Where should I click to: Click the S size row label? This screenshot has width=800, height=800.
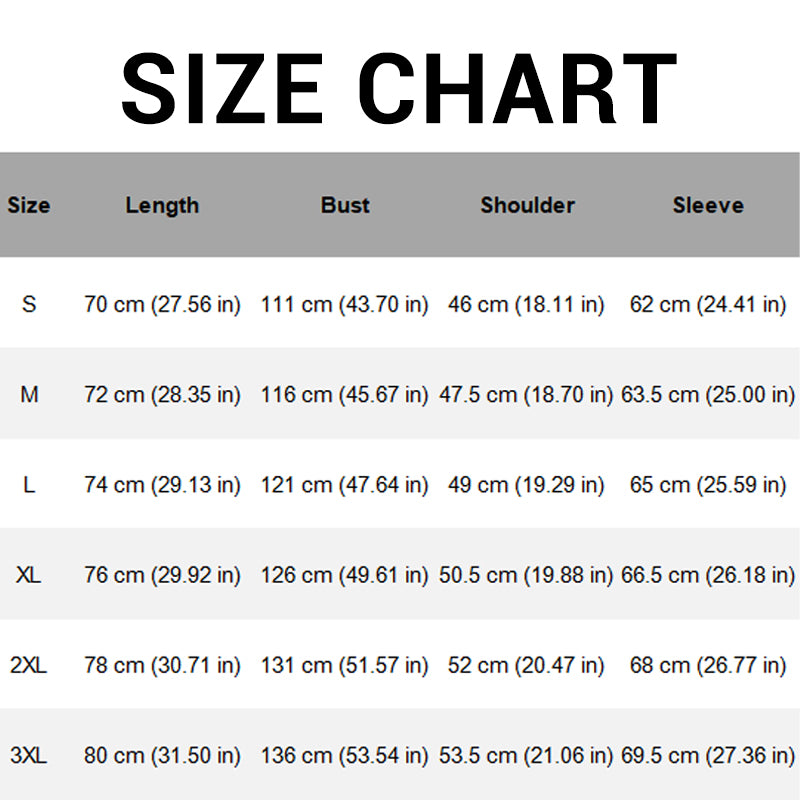coord(29,304)
